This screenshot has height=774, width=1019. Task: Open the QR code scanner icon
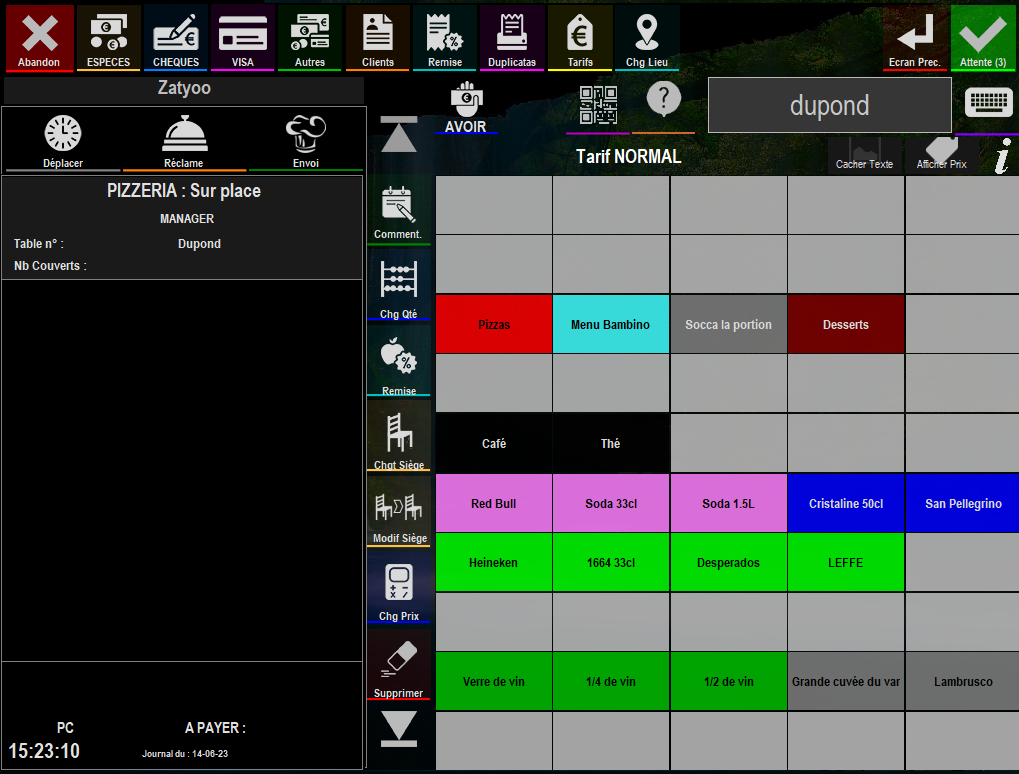[598, 106]
